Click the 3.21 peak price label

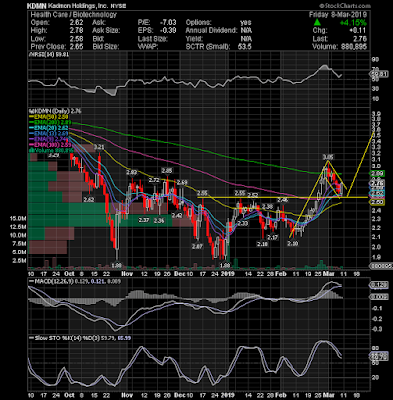pos(99,147)
